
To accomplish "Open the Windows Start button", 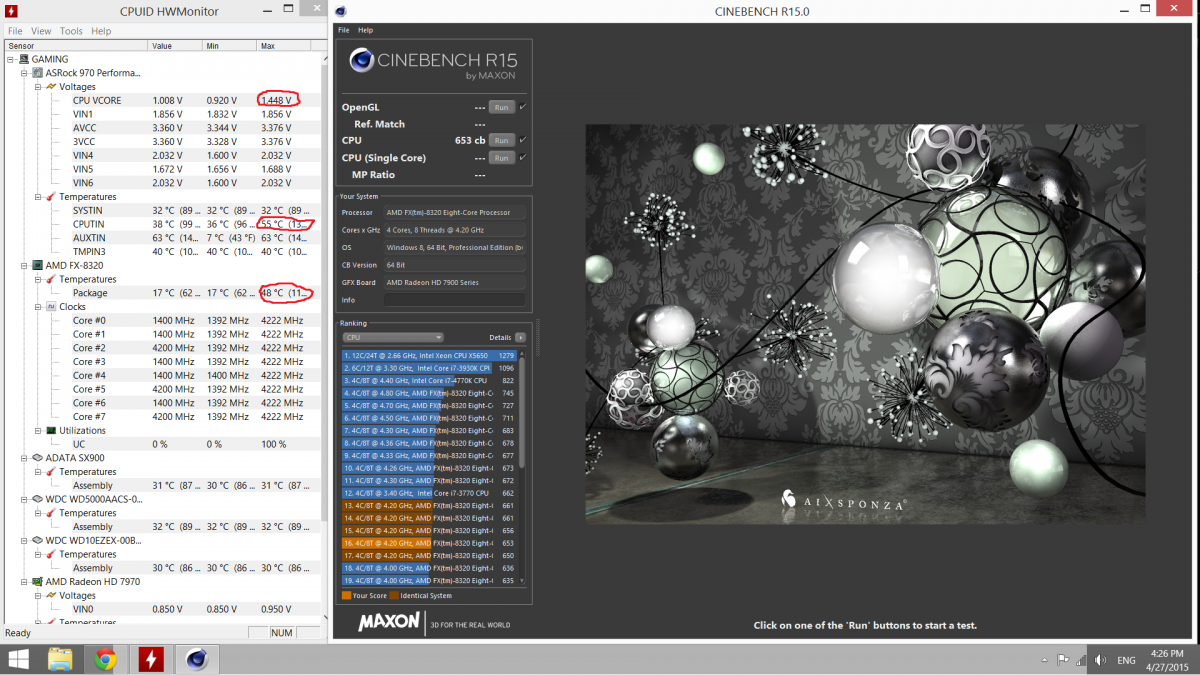I will (19, 659).
